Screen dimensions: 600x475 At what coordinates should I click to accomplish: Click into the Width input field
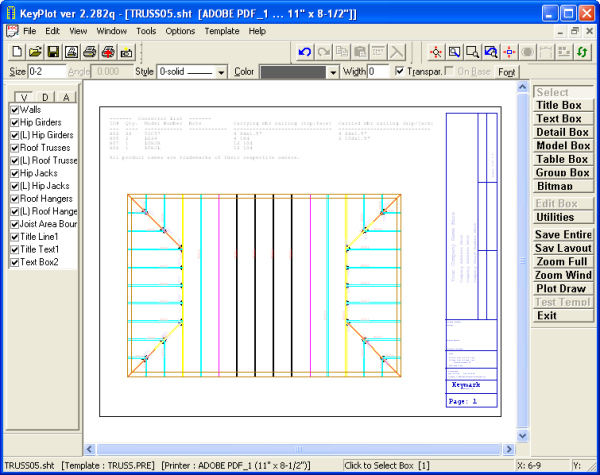point(378,72)
